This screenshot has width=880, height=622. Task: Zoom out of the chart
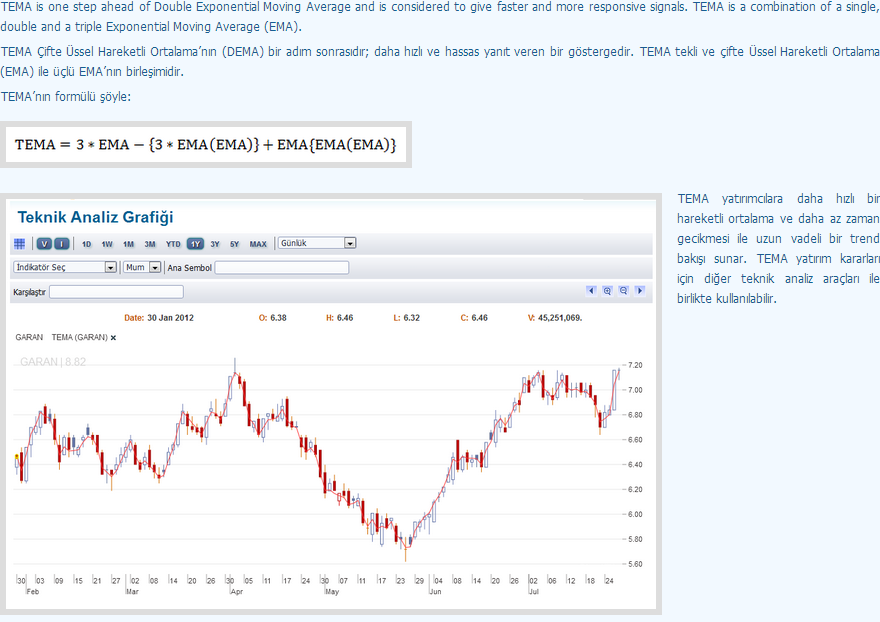(624, 291)
